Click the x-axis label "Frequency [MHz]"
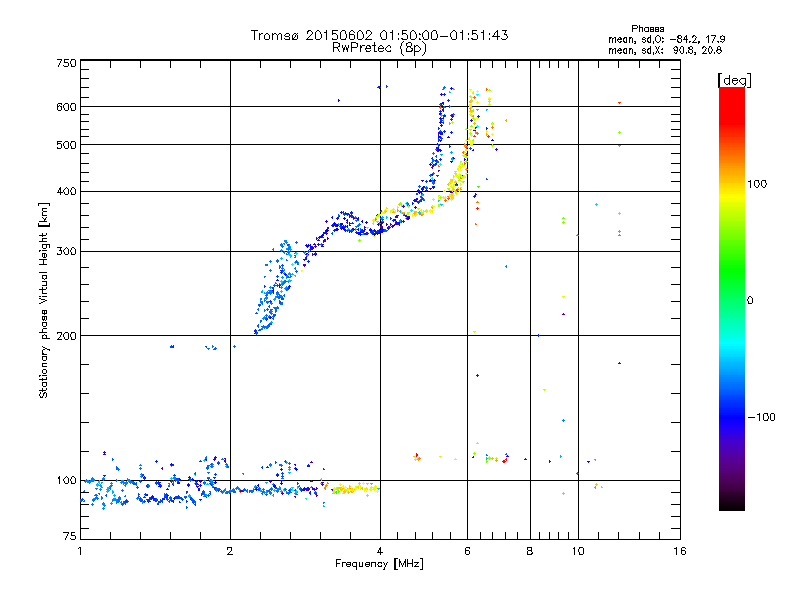The image size is (800, 600). [x=379, y=564]
